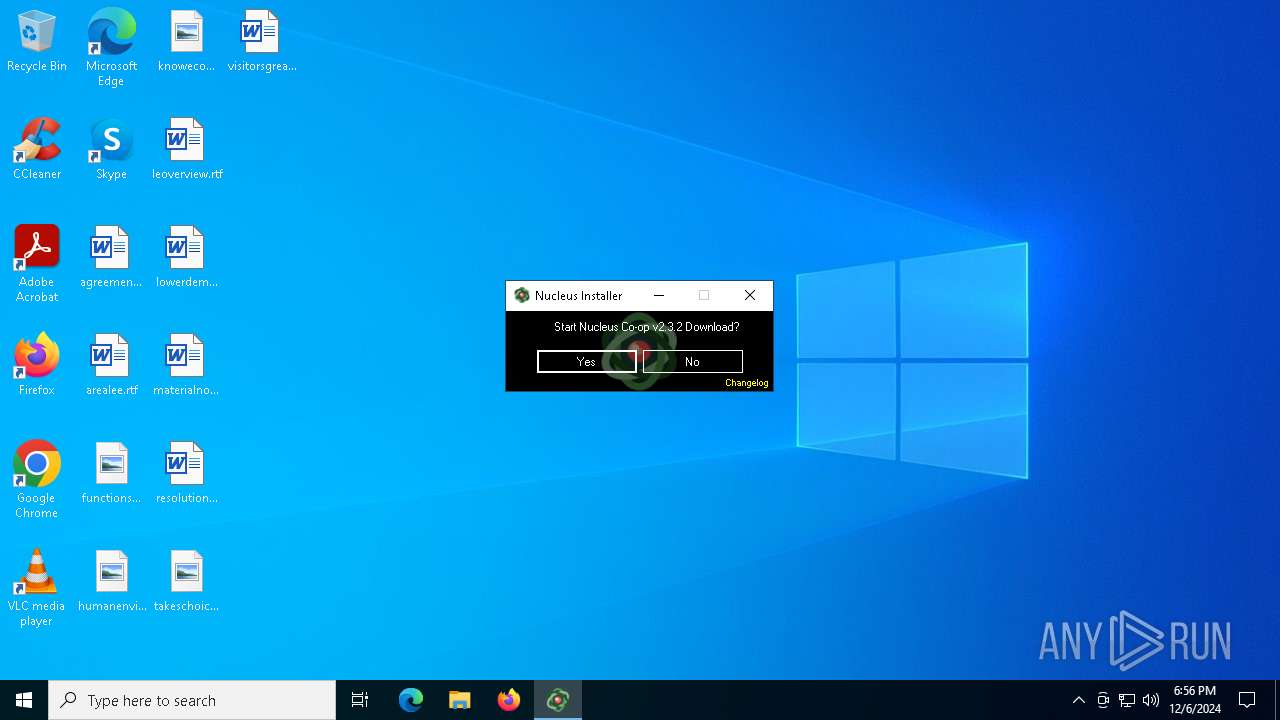
Task: Launch Edge from the taskbar
Action: [x=411, y=700]
